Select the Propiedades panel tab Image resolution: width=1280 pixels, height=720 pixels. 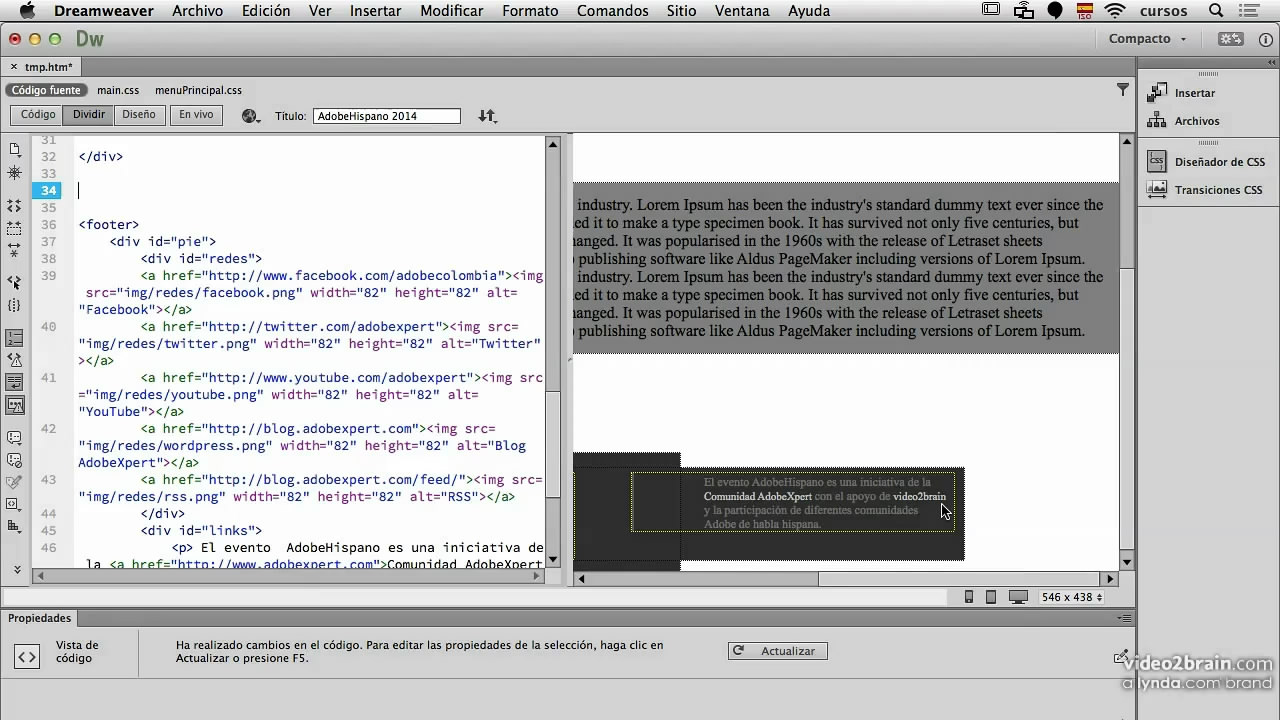click(x=40, y=618)
